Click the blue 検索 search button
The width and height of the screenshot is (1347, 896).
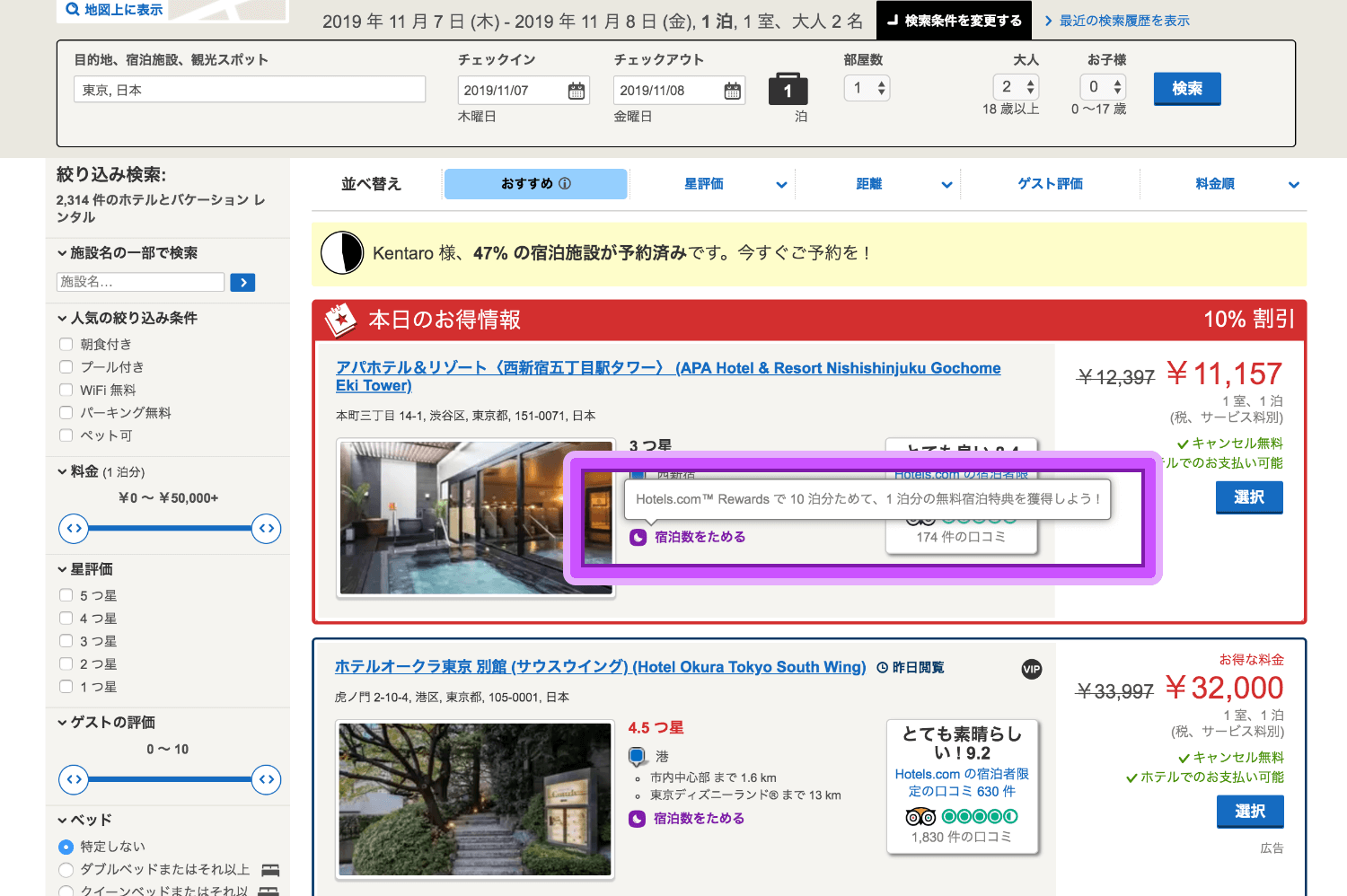click(x=1187, y=89)
